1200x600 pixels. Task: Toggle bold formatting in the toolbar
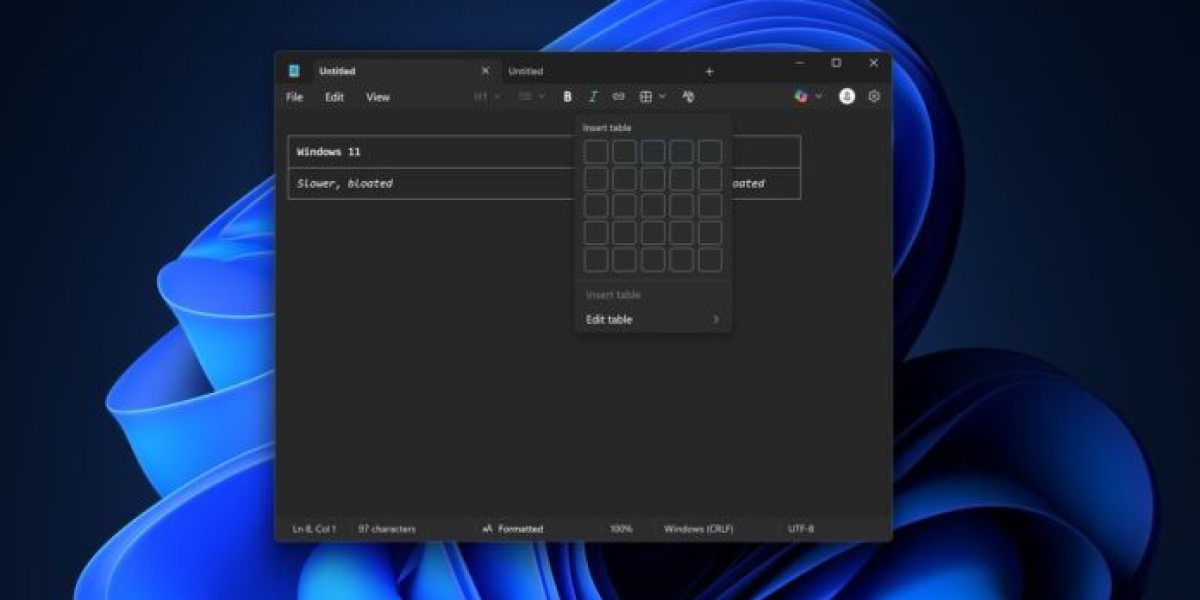(567, 97)
